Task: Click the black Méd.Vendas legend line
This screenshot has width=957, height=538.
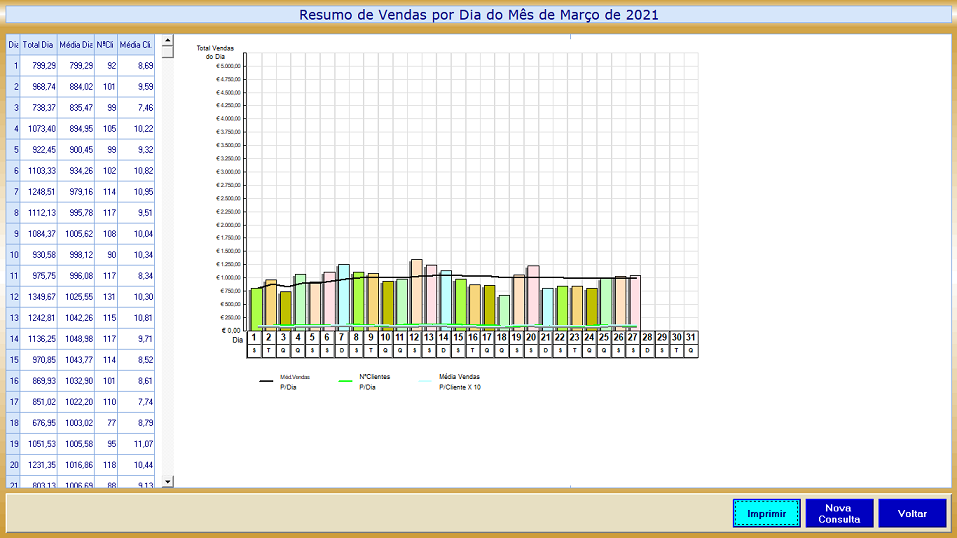Action: pos(266,381)
